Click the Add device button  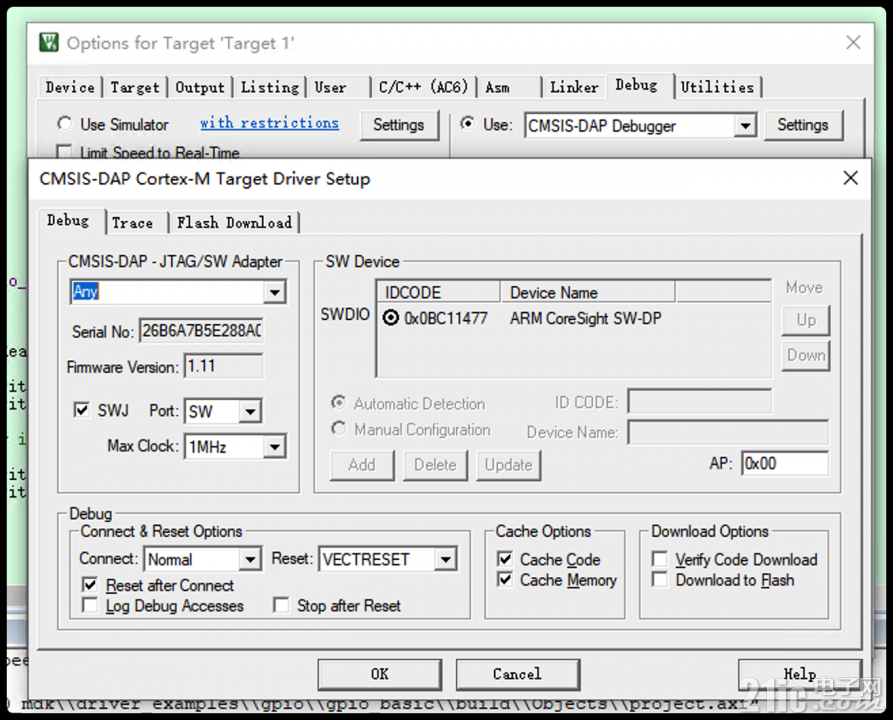[x=362, y=465]
